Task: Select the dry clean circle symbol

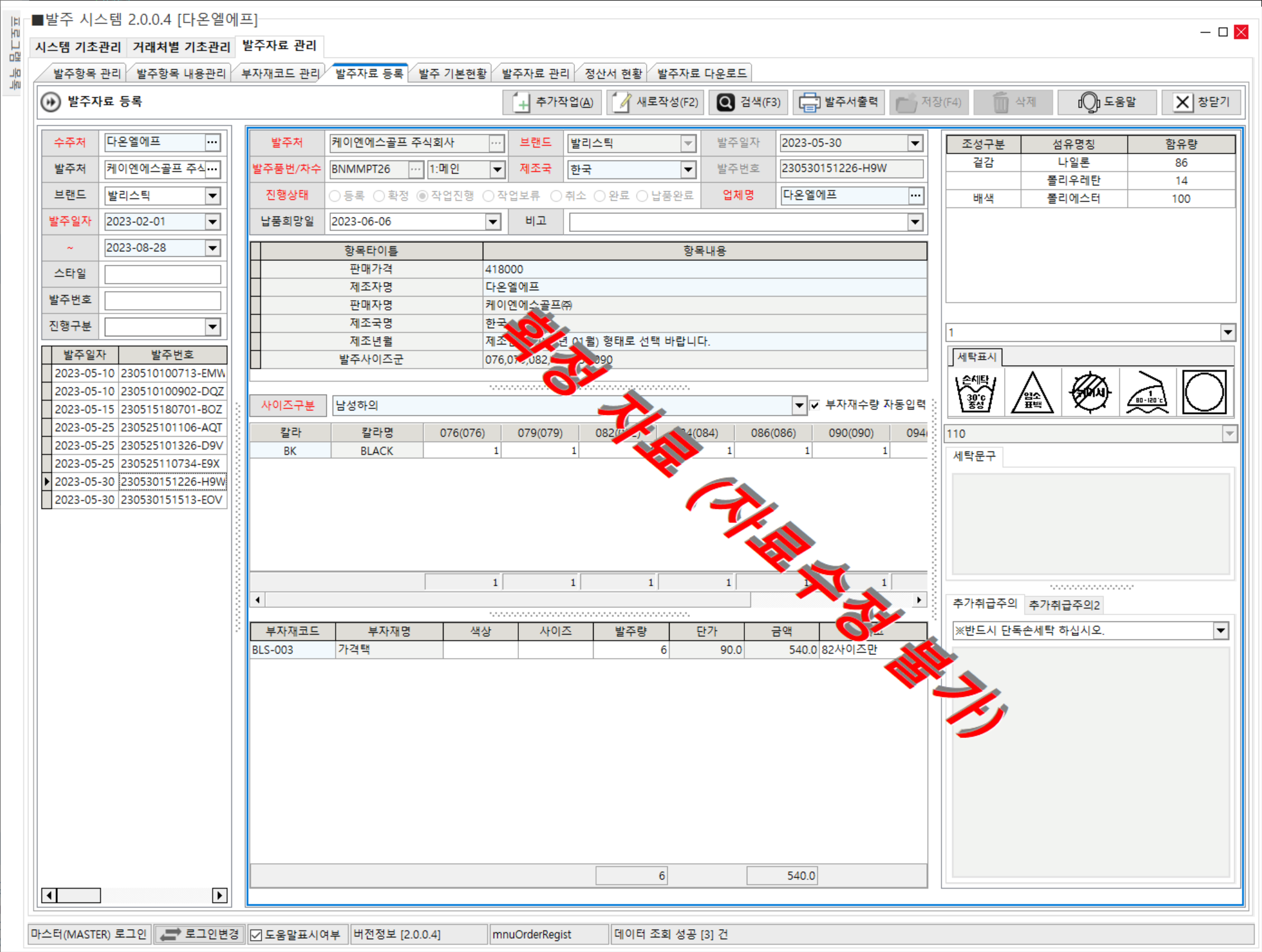Action: [x=1204, y=392]
